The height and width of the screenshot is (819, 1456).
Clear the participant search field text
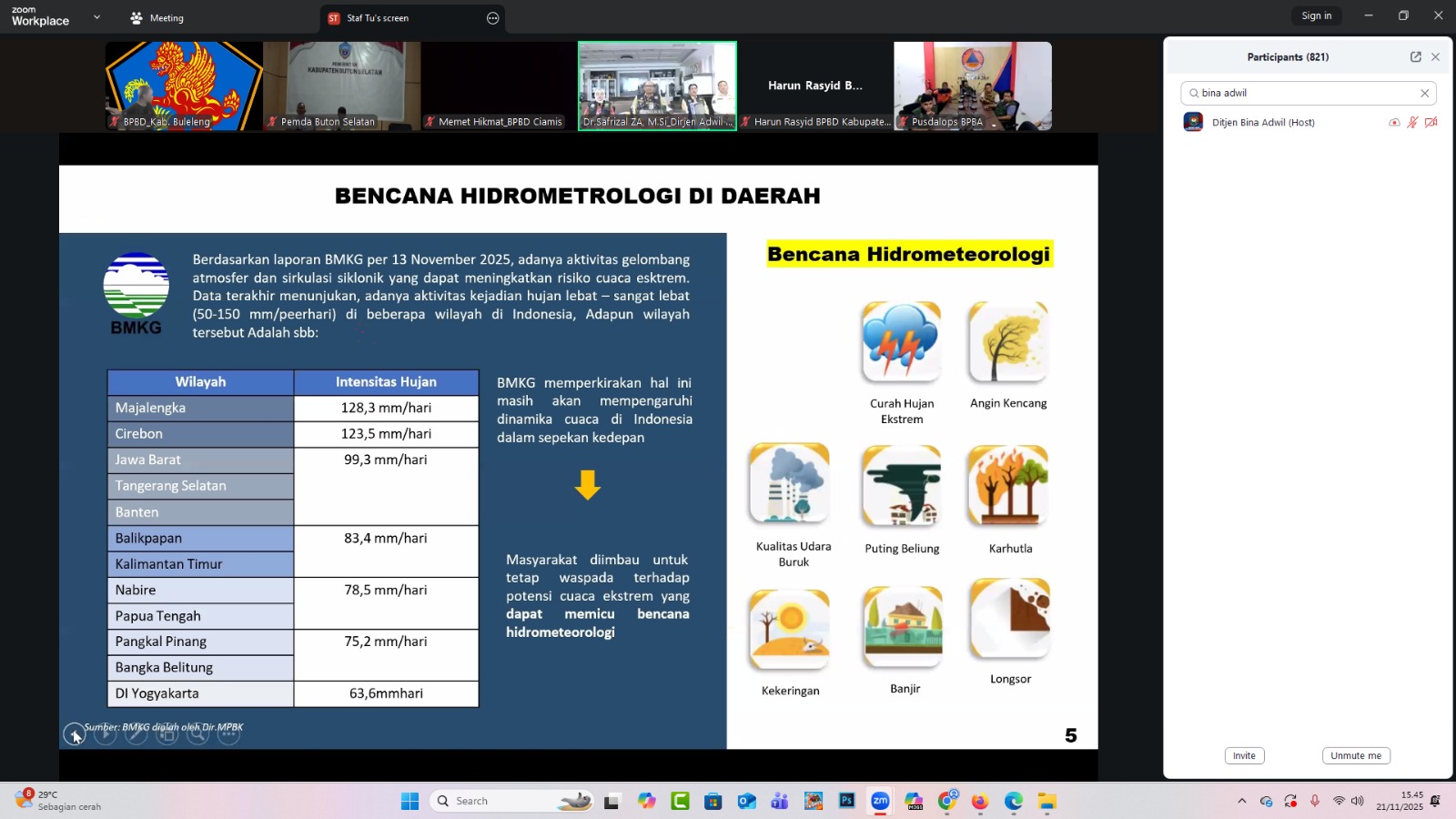1425,93
